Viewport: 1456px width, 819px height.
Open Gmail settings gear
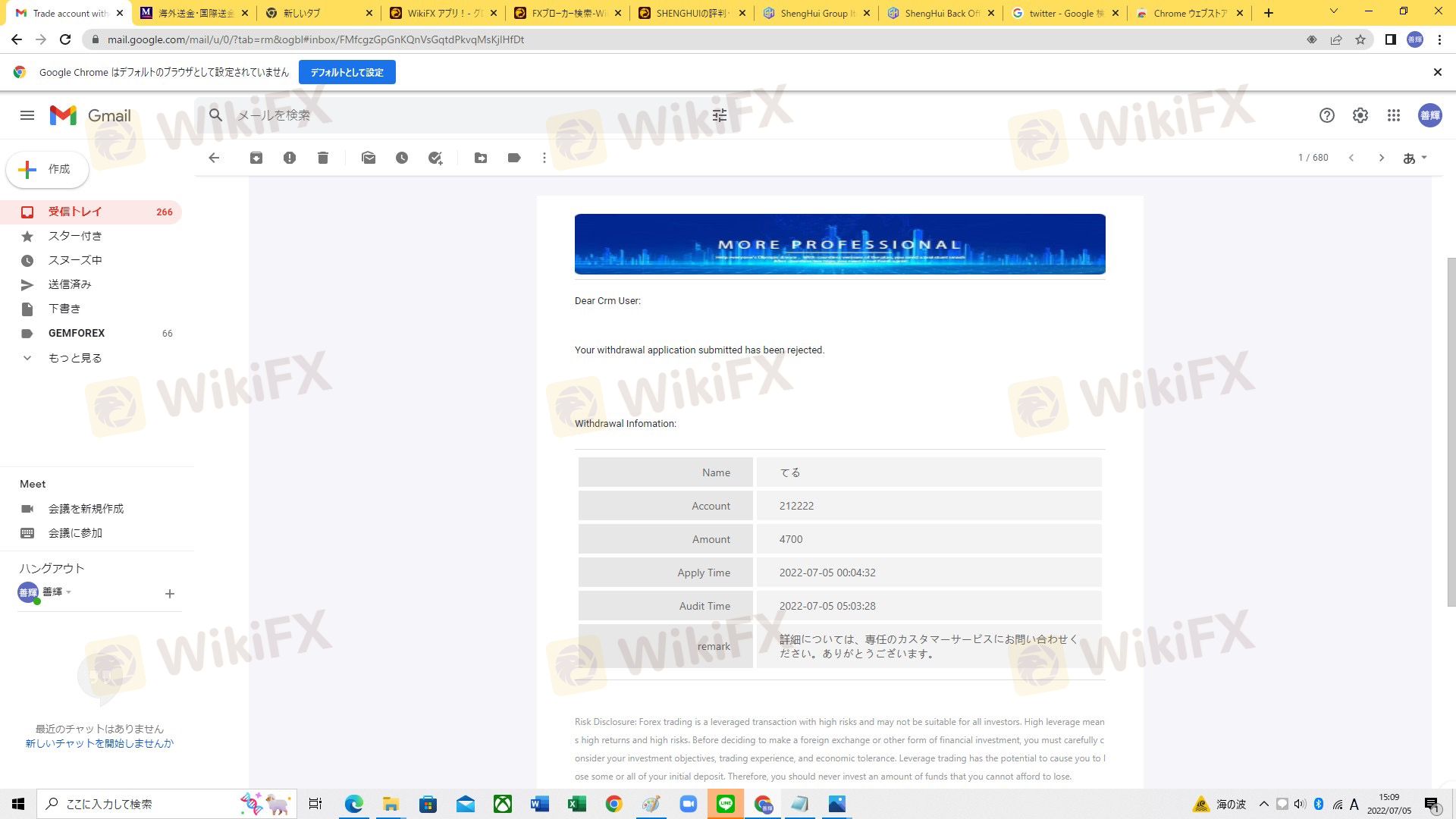click(1360, 115)
